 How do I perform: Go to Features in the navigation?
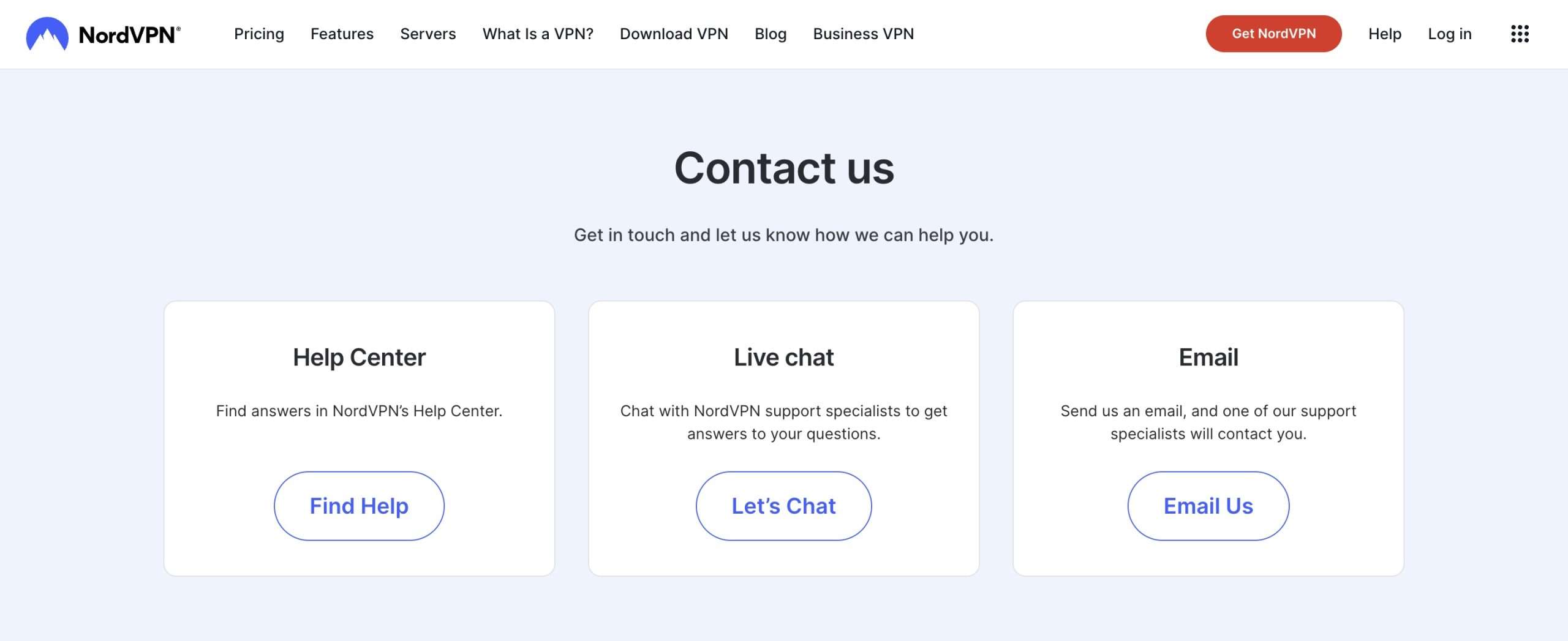pos(342,34)
